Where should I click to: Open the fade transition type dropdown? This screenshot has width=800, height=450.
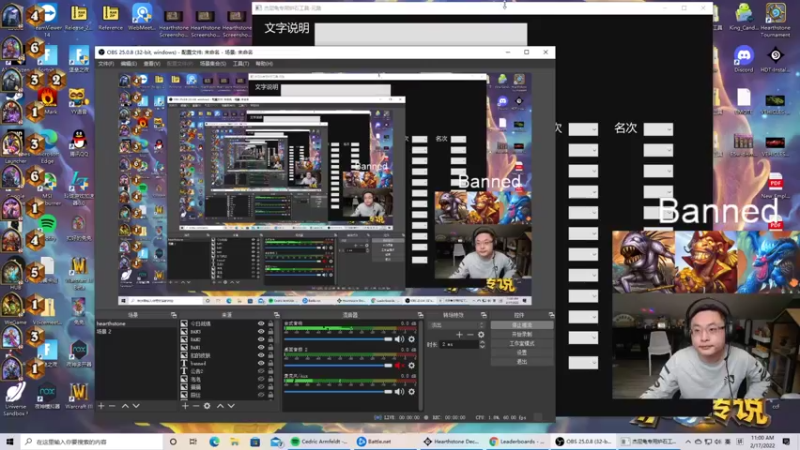tap(457, 325)
